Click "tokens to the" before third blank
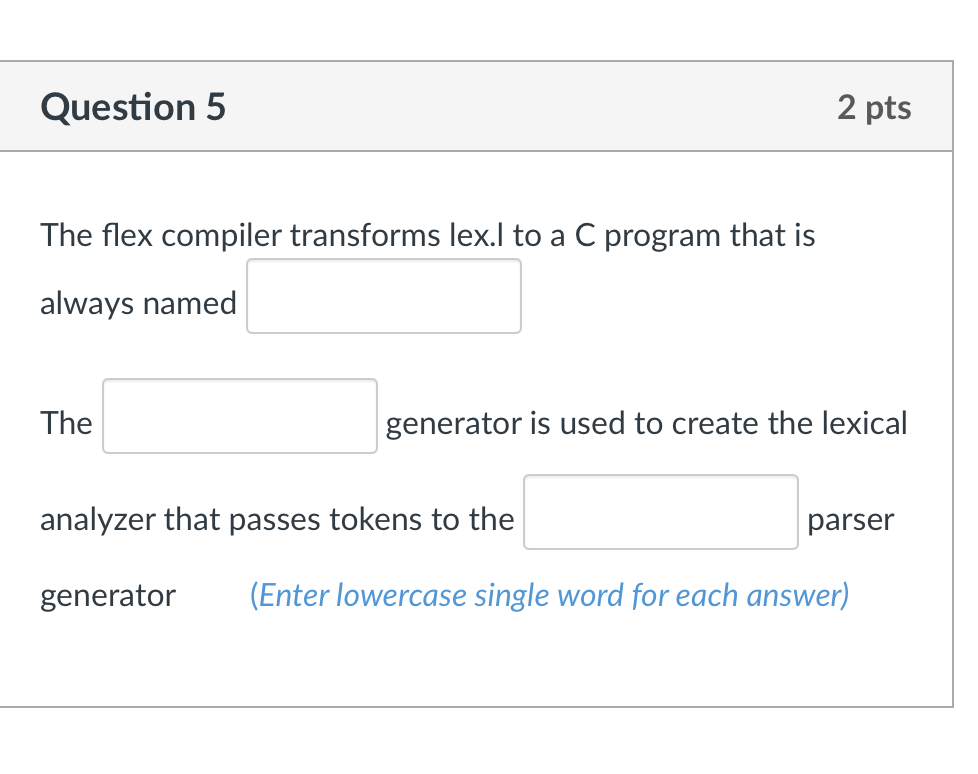Viewport: 978px width, 774px height. 421,519
